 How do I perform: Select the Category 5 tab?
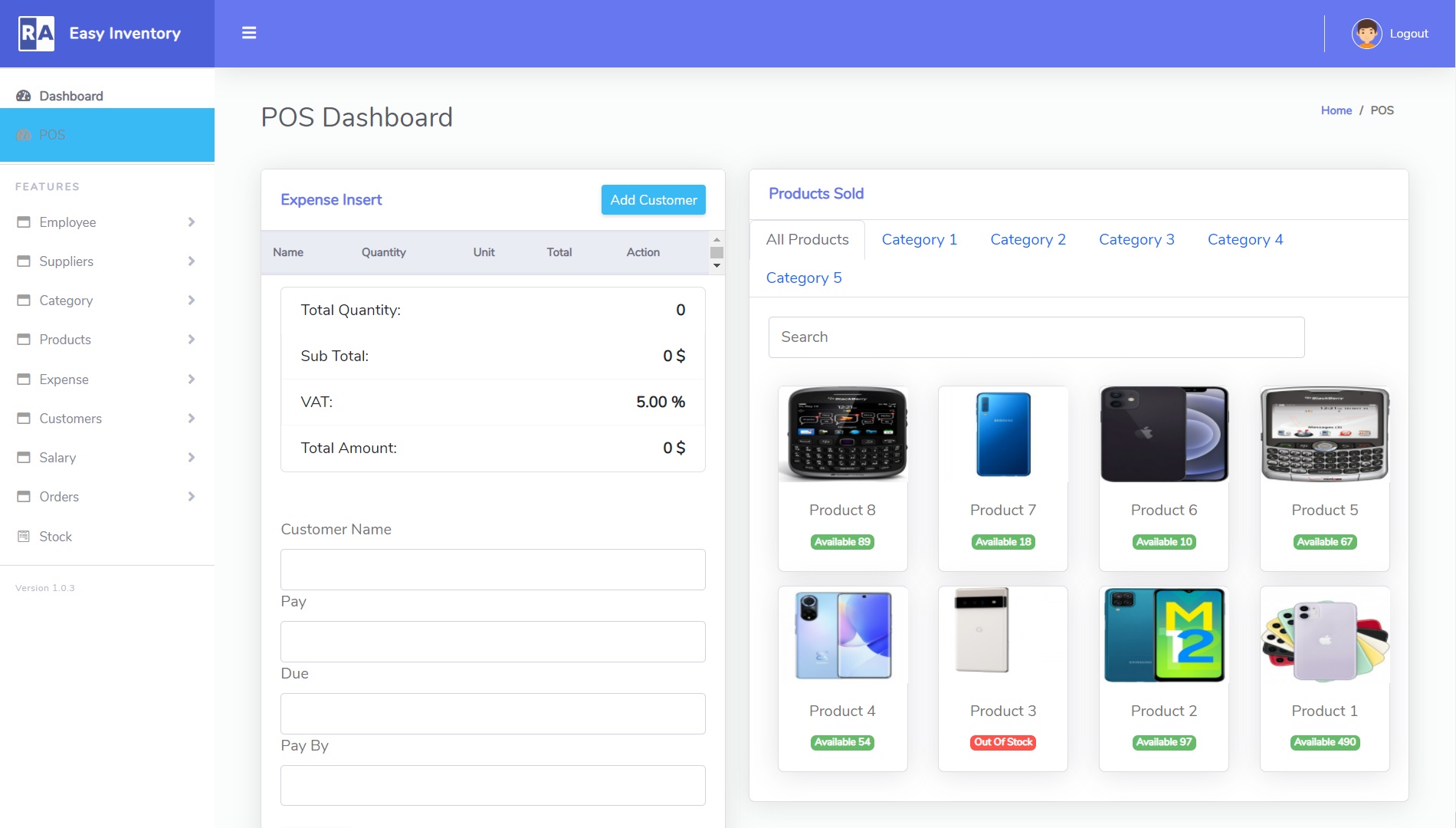803,278
